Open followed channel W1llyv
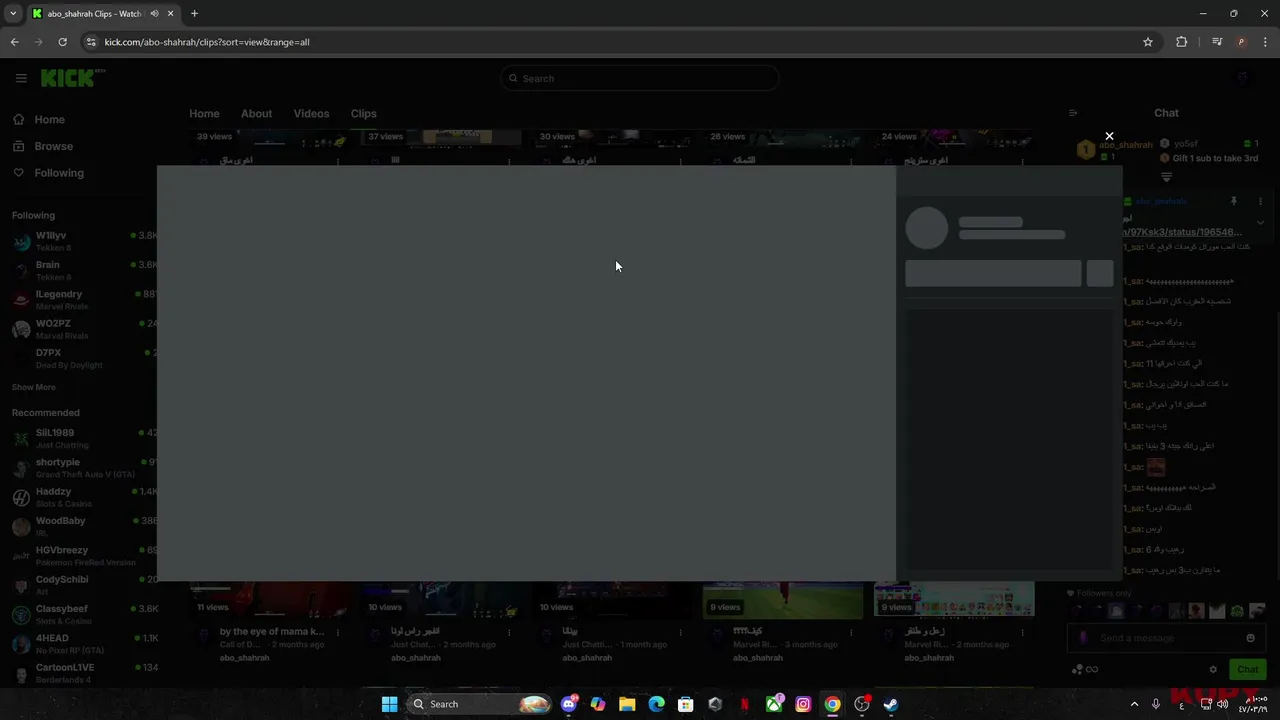Image resolution: width=1280 pixels, height=720 pixels. click(84, 241)
